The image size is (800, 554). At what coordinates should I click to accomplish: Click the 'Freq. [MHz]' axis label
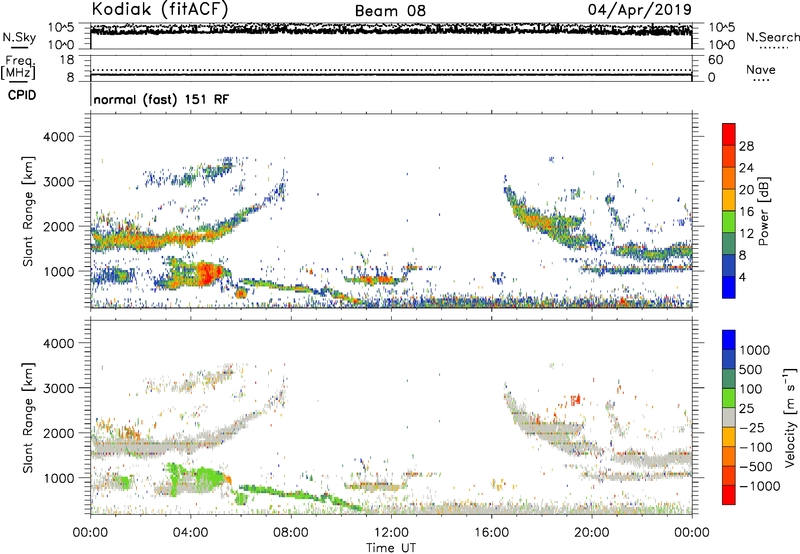point(18,68)
